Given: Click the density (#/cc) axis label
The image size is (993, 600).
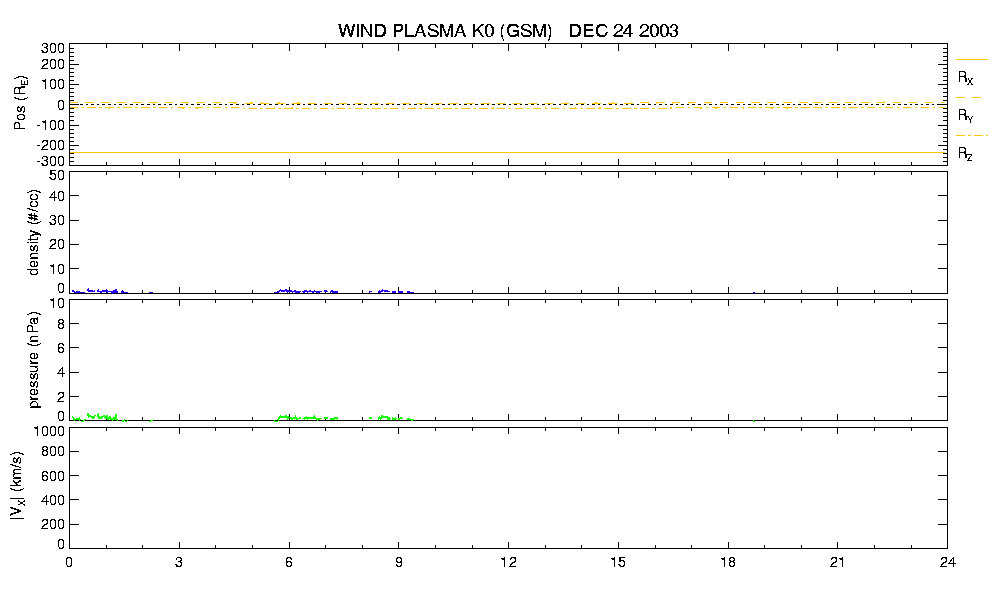Looking at the screenshot, I should pos(34,232).
